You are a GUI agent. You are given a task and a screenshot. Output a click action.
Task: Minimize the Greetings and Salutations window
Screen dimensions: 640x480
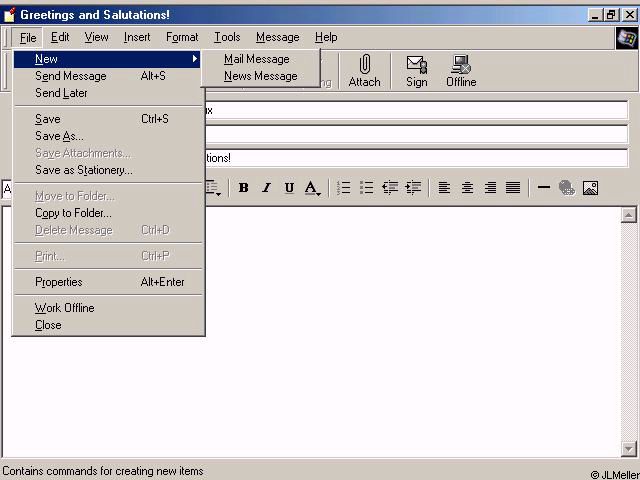pyautogui.click(x=596, y=15)
